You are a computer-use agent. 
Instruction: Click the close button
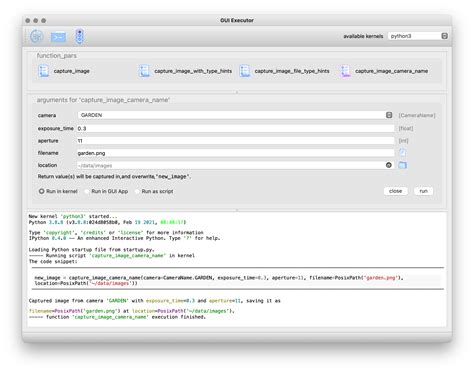[396, 191]
